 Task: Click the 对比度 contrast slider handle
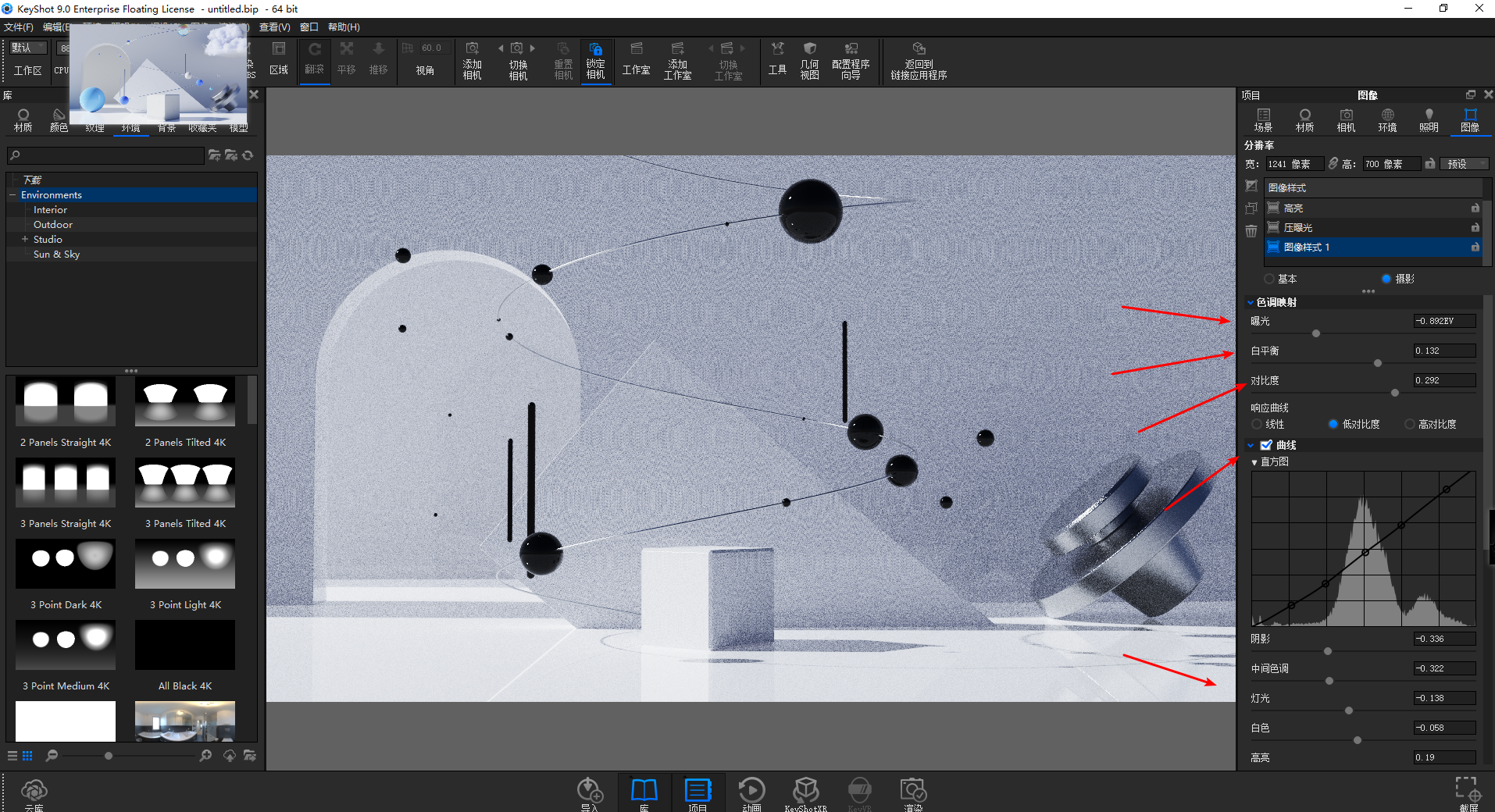tap(1395, 393)
